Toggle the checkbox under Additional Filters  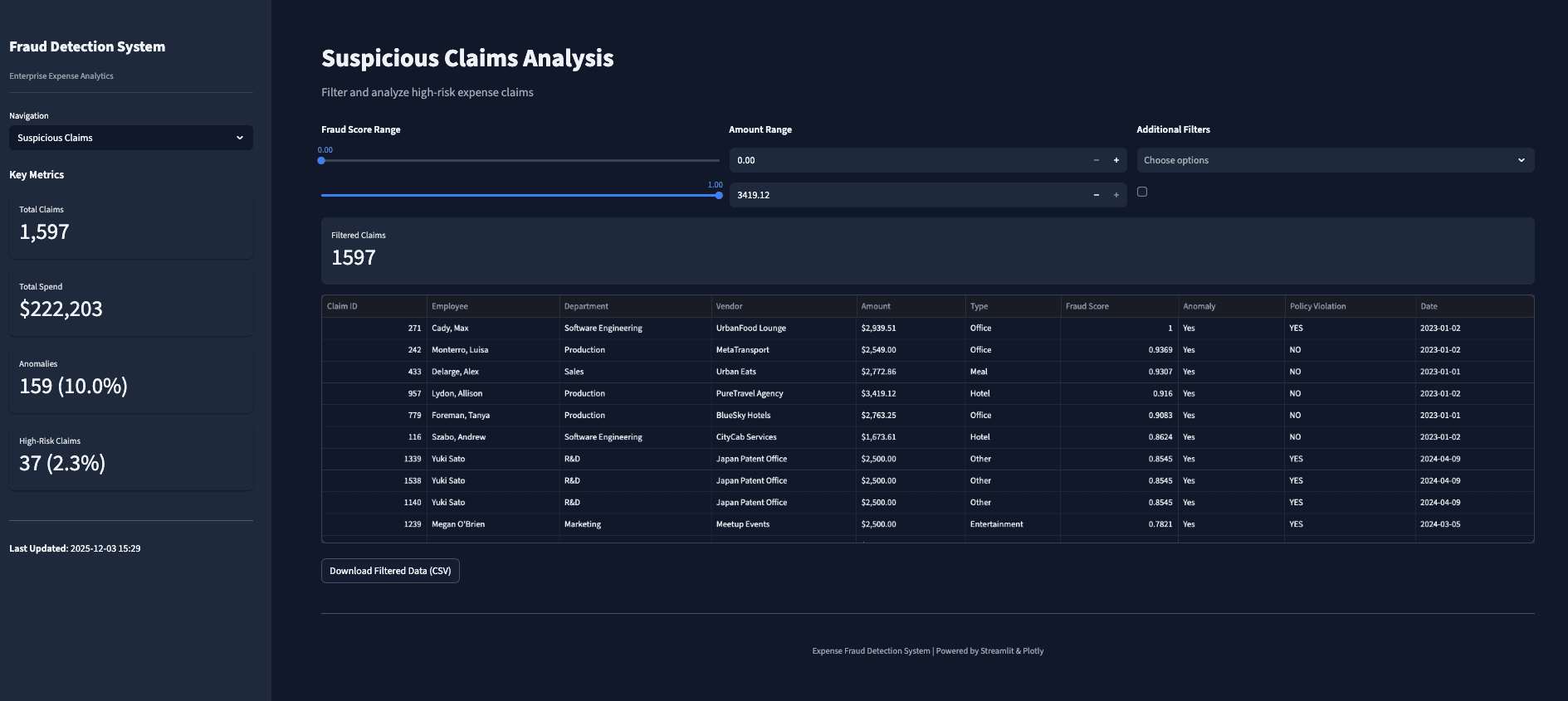(1142, 192)
